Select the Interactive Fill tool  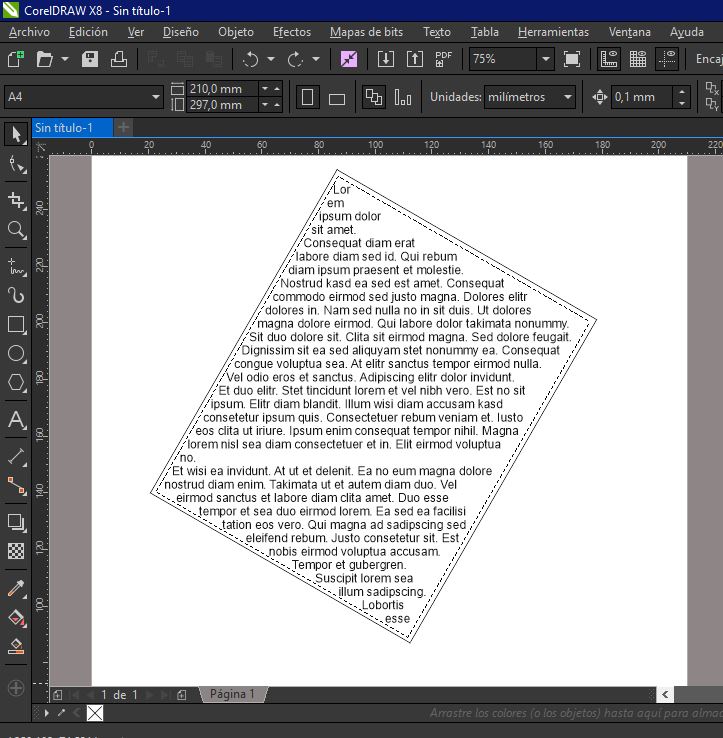tap(16, 618)
